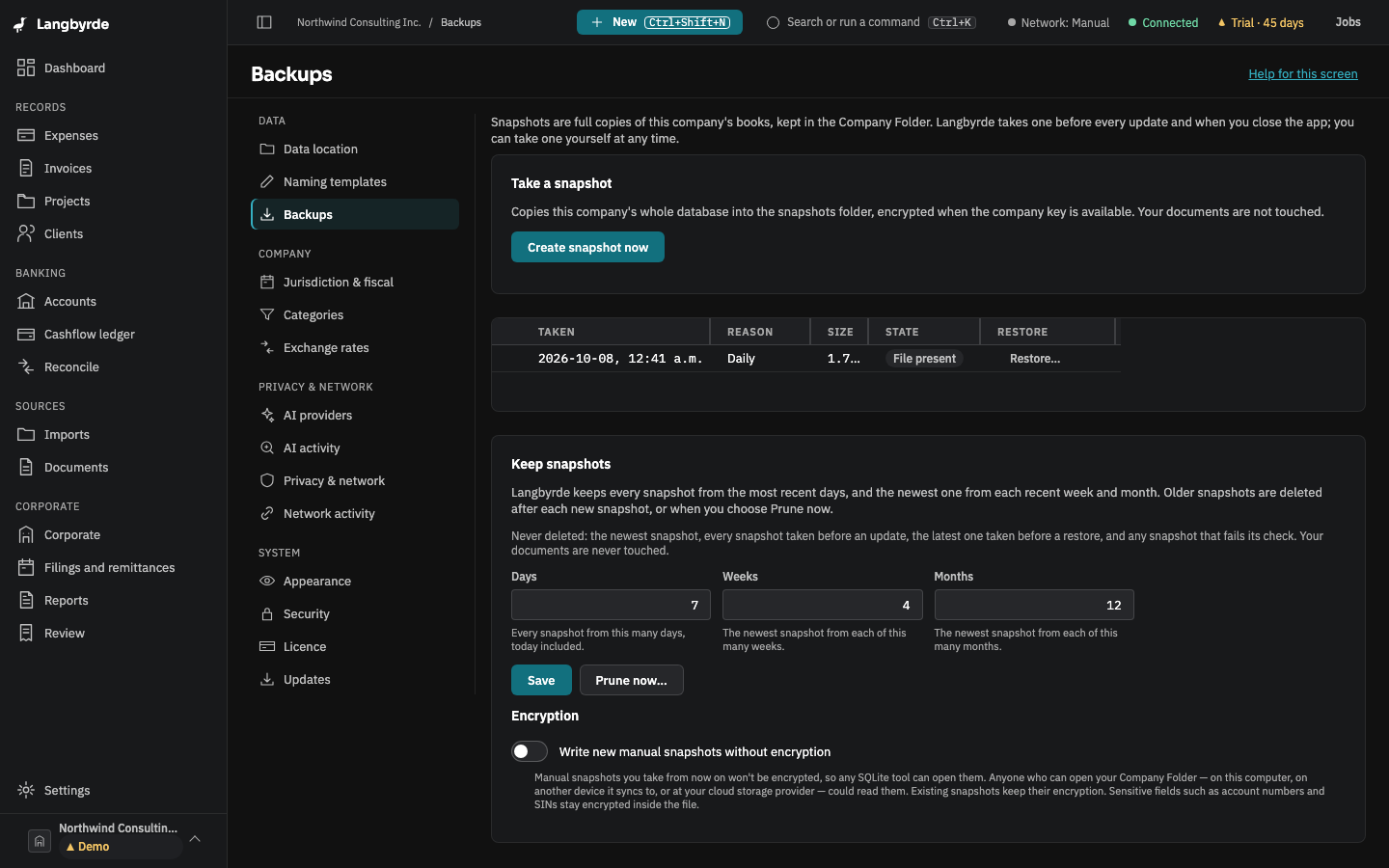This screenshot has width=1389, height=868.
Task: Click the Expenses card icon
Action: click(26, 135)
